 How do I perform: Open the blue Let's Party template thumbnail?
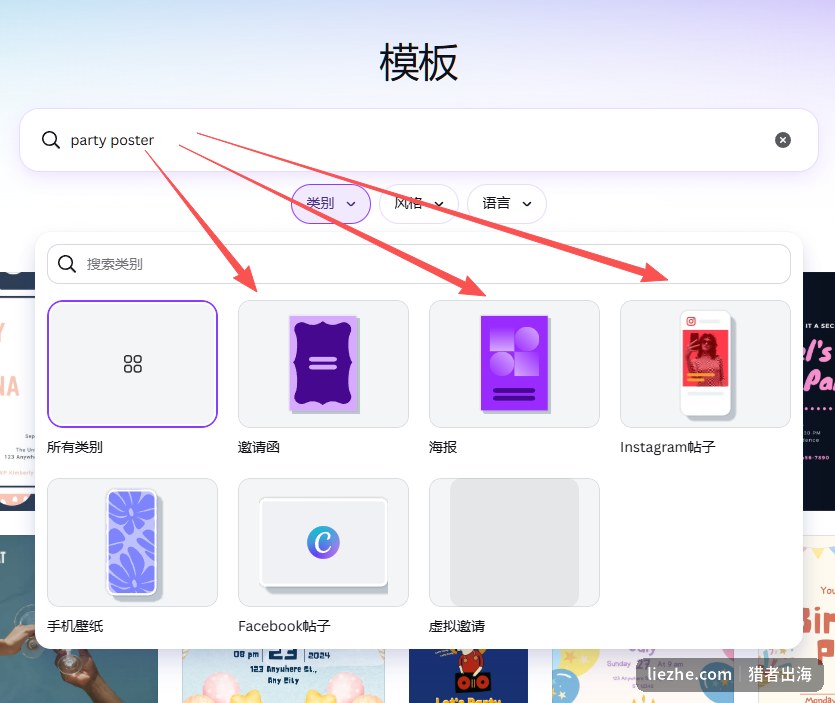[468, 676]
